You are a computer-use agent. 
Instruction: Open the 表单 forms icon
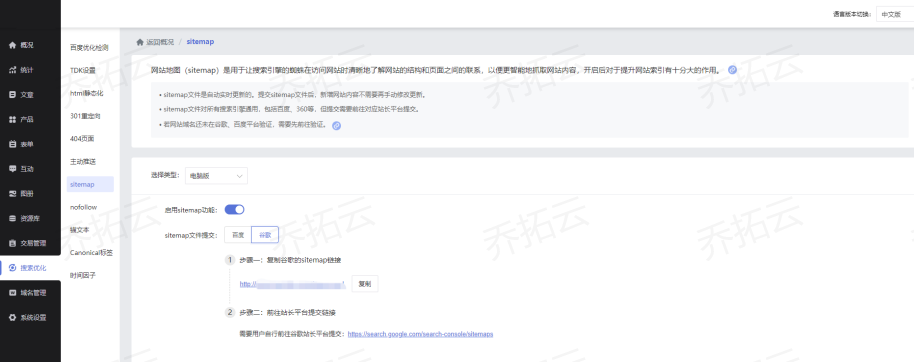click(12, 144)
